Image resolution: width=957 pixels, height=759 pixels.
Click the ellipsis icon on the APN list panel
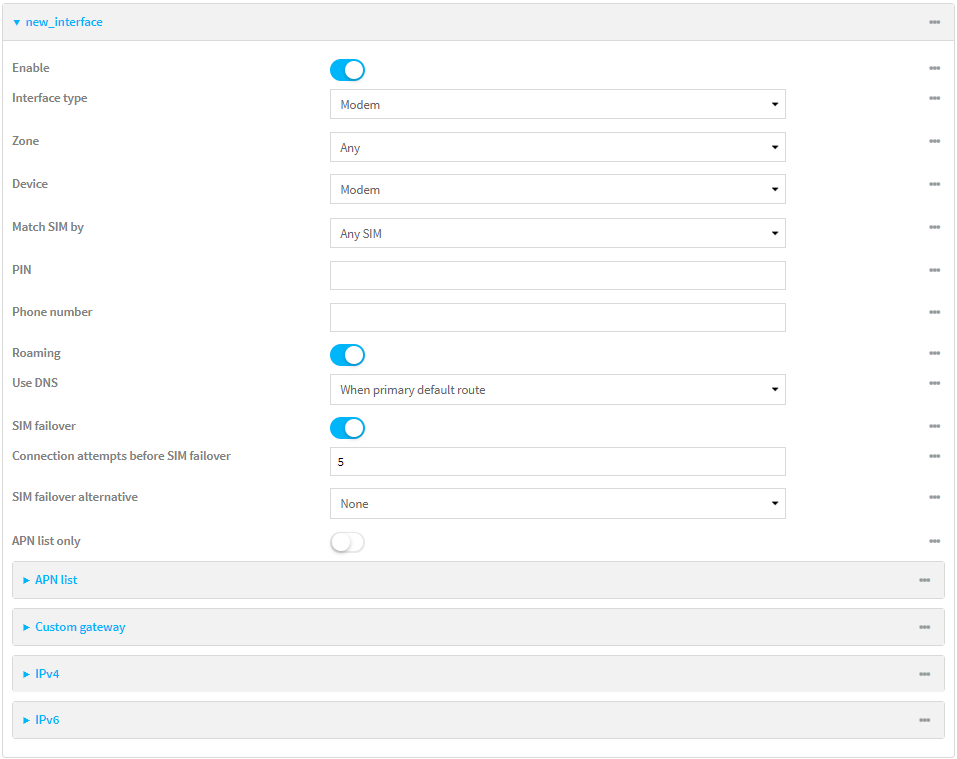point(924,580)
